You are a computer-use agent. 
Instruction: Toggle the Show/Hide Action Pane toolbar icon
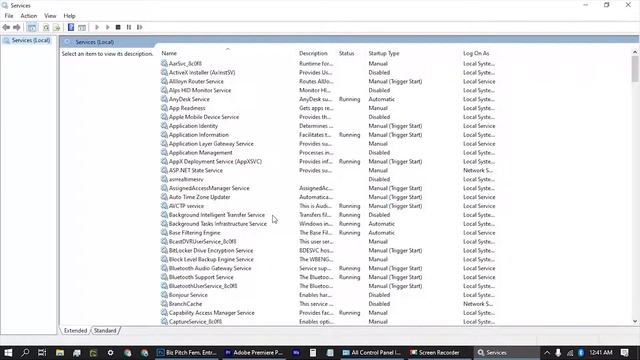[x=82, y=27]
